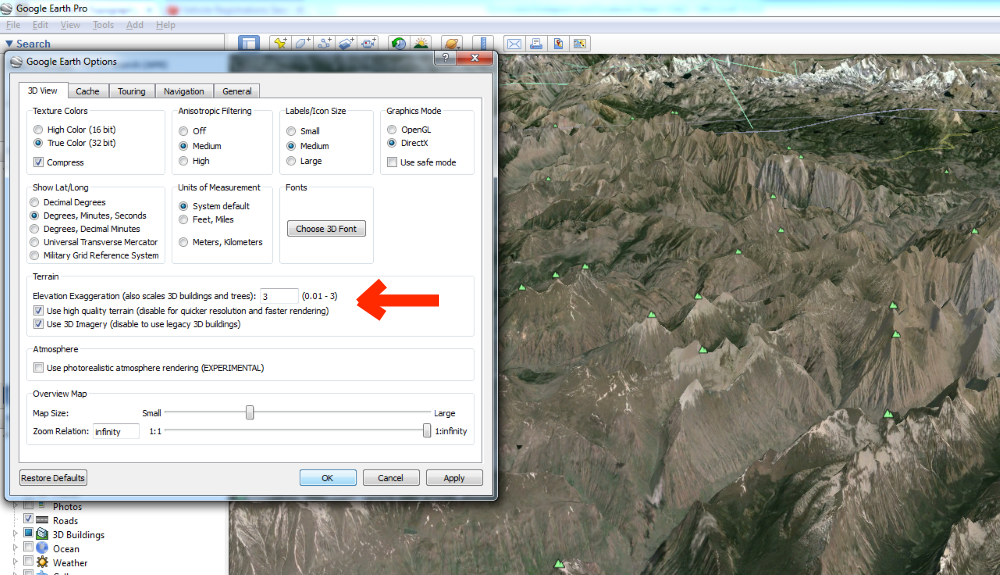Click OK to confirm options

327,477
